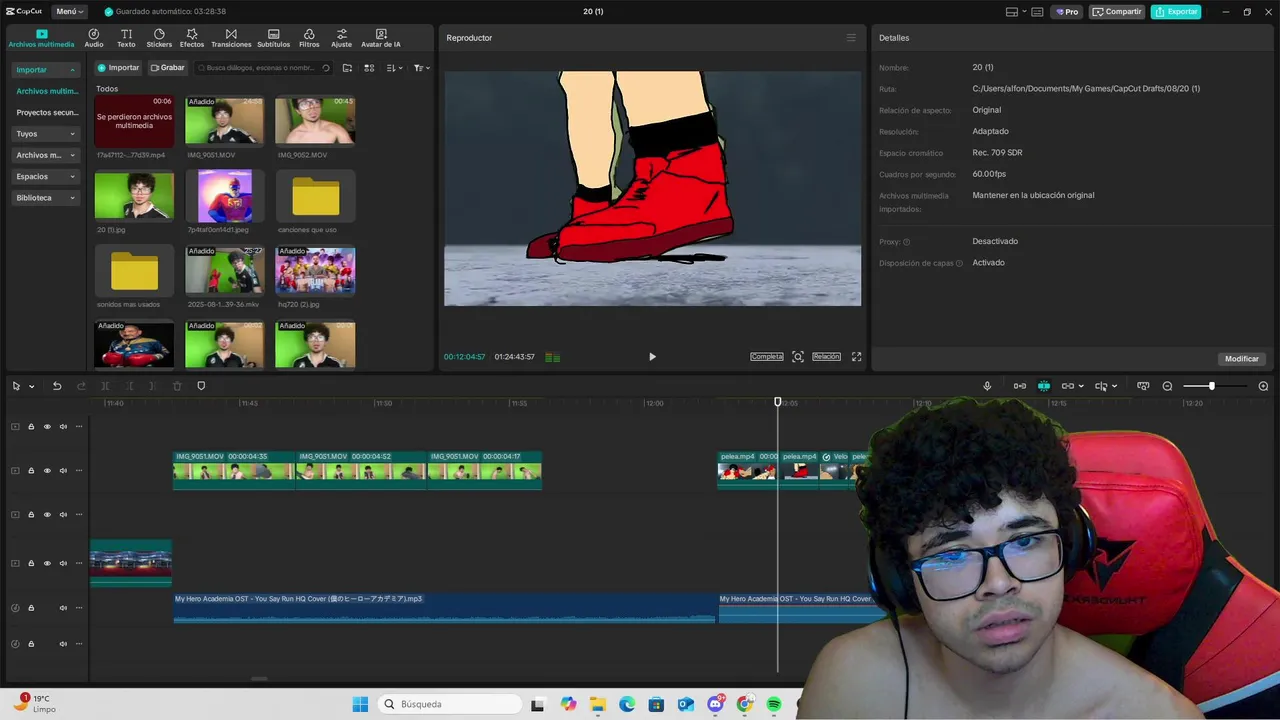This screenshot has width=1280, height=720.
Task: Click the marker shield icon
Action: [x=201, y=386]
